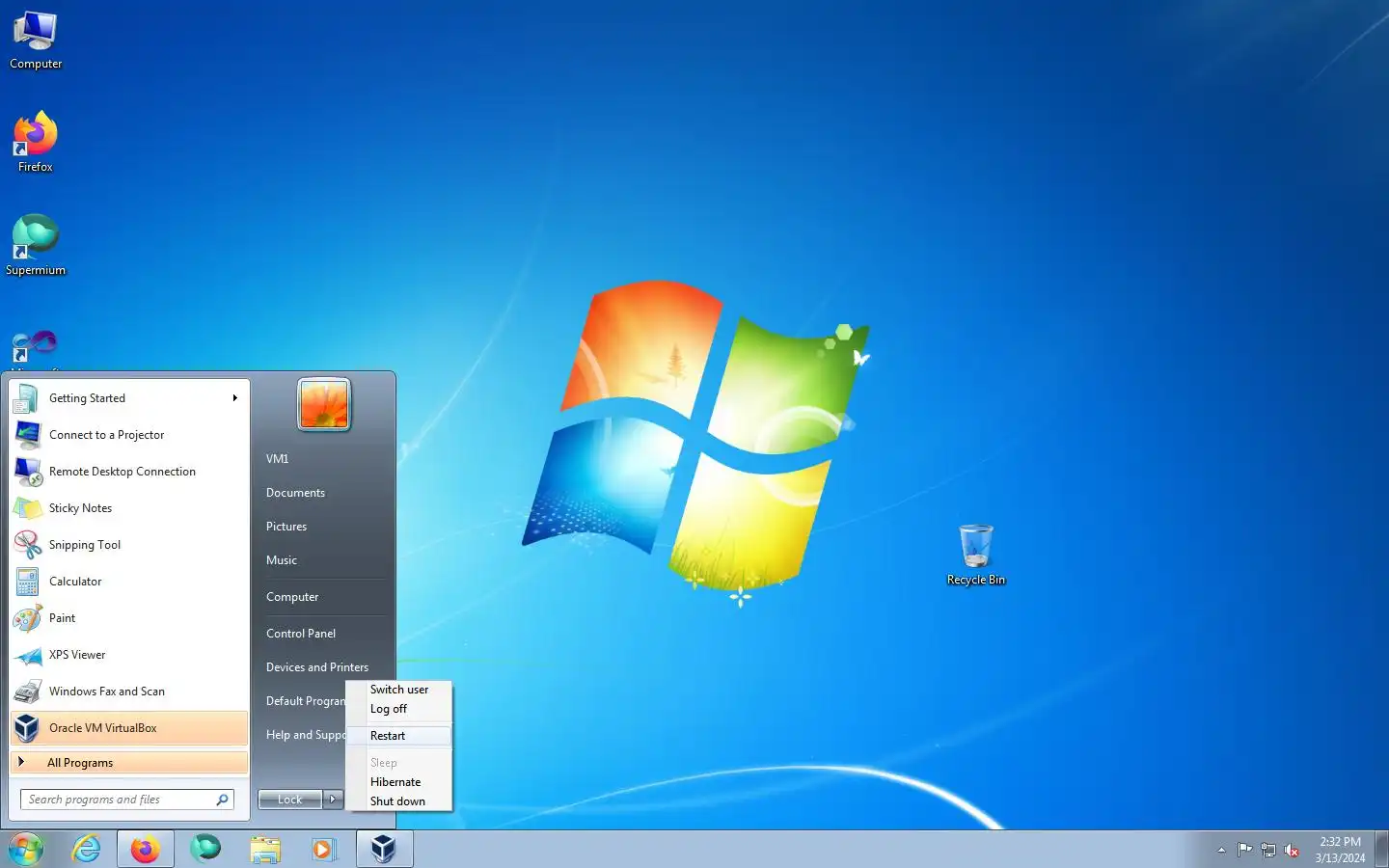Viewport: 1389px width, 868px height.
Task: Open Windows Explorer folder on taskbar
Action: pyautogui.click(x=265, y=850)
